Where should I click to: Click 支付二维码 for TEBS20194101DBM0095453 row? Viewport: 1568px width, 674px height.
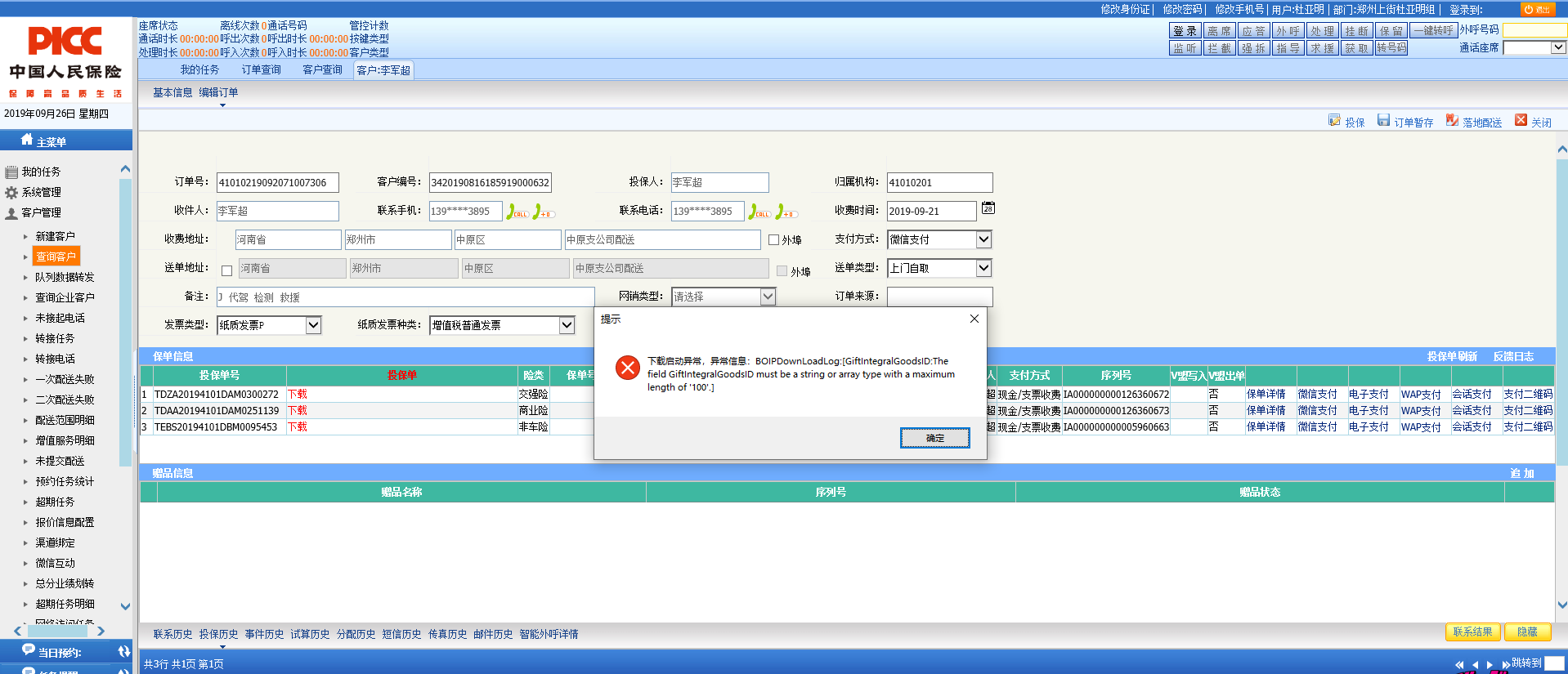[1528, 427]
